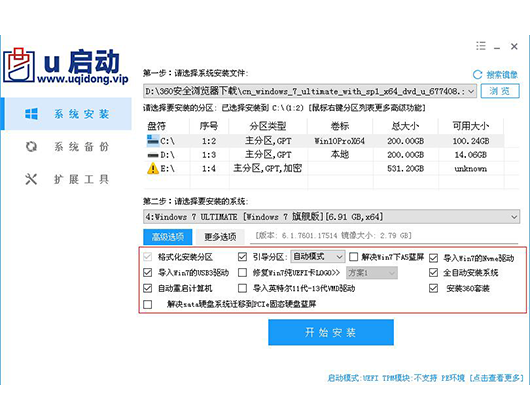Image resolution: width=530 pixels, height=420 pixels.
Task: Switch to the 更多选项 tab
Action: click(220, 237)
